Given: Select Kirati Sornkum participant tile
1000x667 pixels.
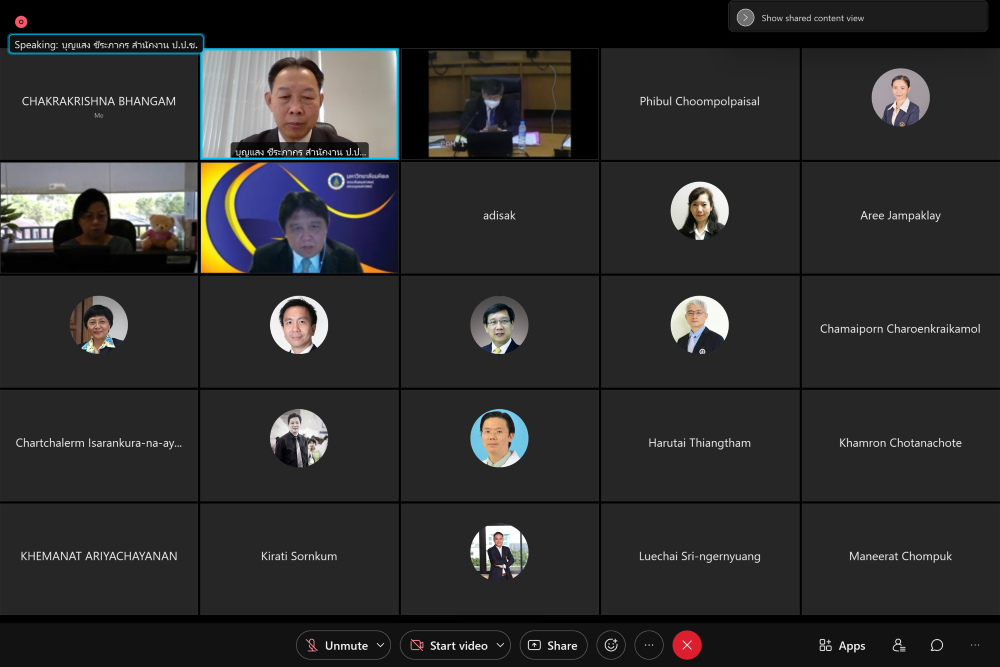Looking at the screenshot, I should pyautogui.click(x=299, y=557).
